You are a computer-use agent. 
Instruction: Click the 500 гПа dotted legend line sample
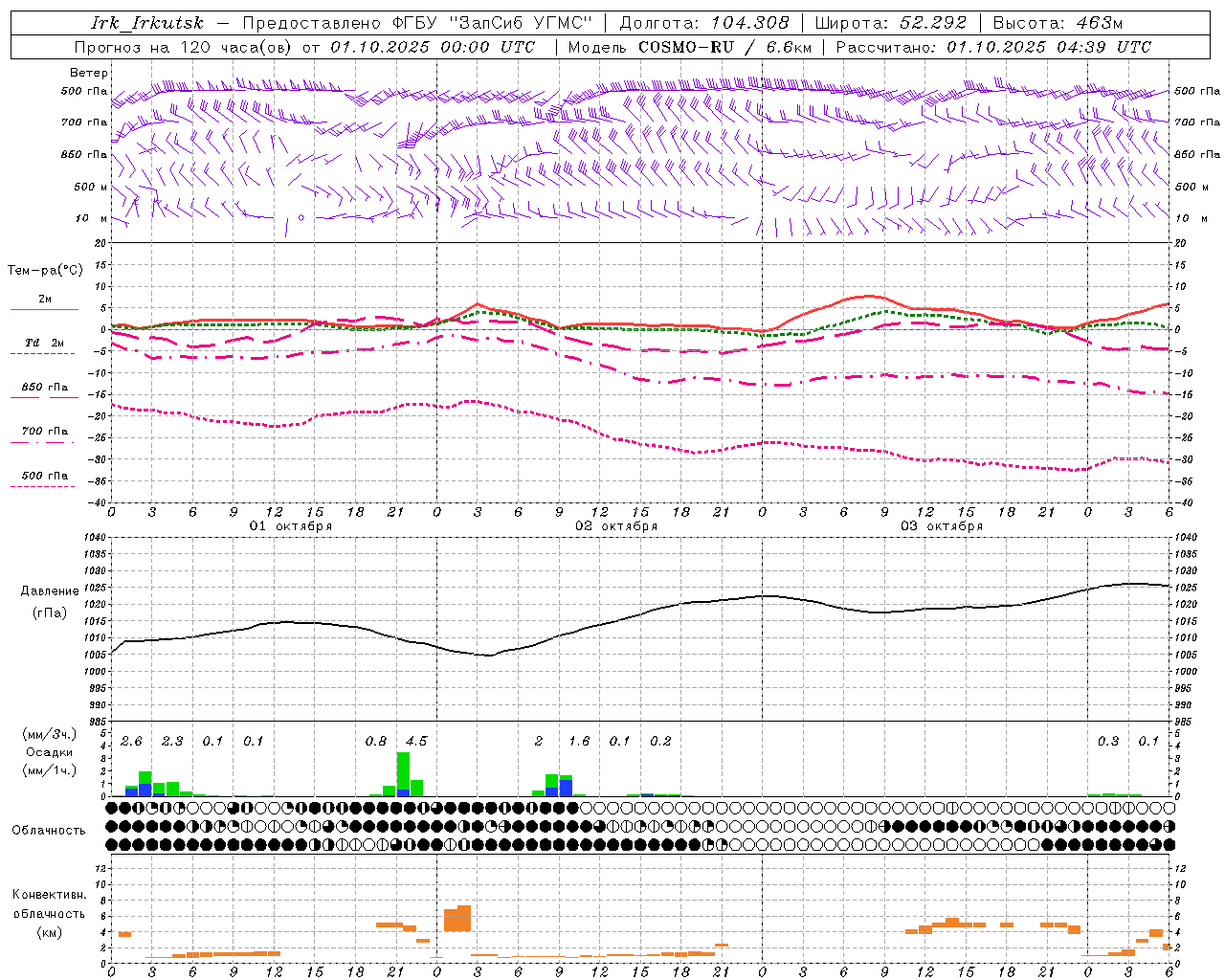(x=42, y=486)
